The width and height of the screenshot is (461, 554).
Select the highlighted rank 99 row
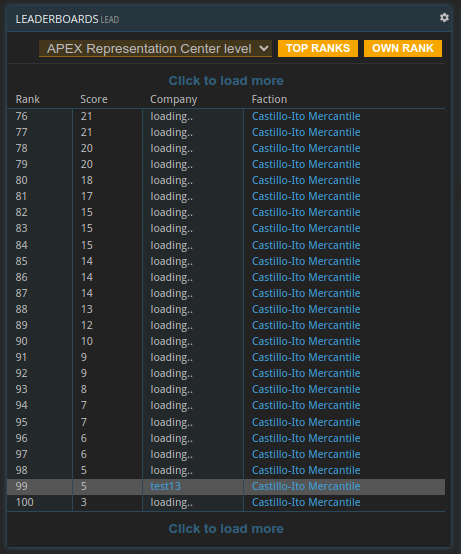pos(226,487)
